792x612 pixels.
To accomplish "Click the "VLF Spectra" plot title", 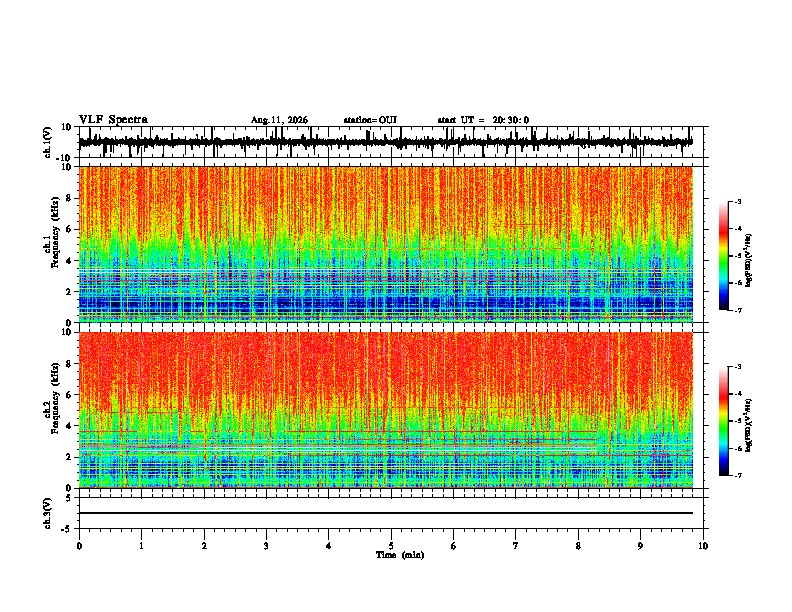I will coord(113,120).
